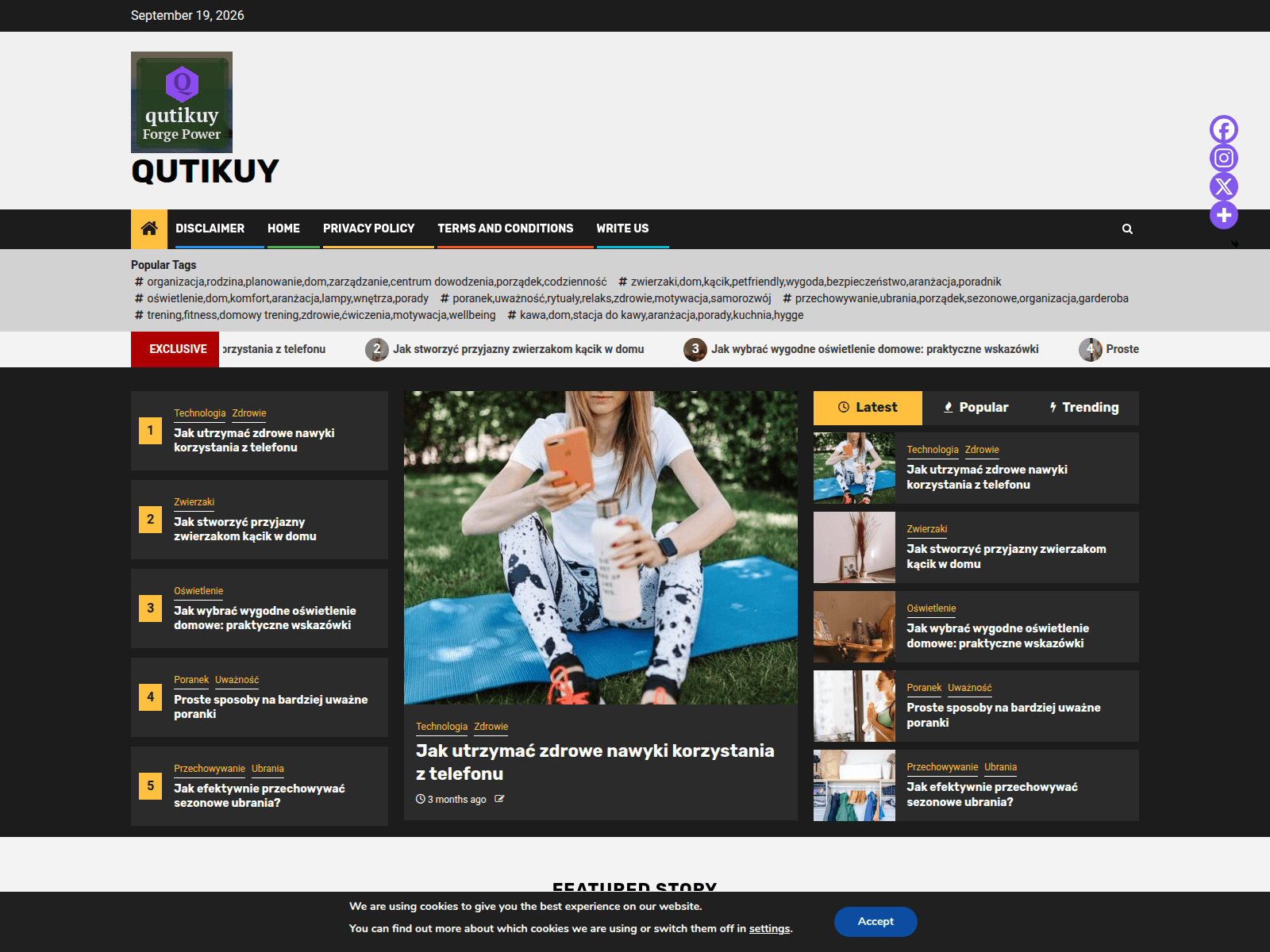The width and height of the screenshot is (1270, 952).
Task: Open Latest tab thumbnail of clothes closet
Action: click(854, 785)
